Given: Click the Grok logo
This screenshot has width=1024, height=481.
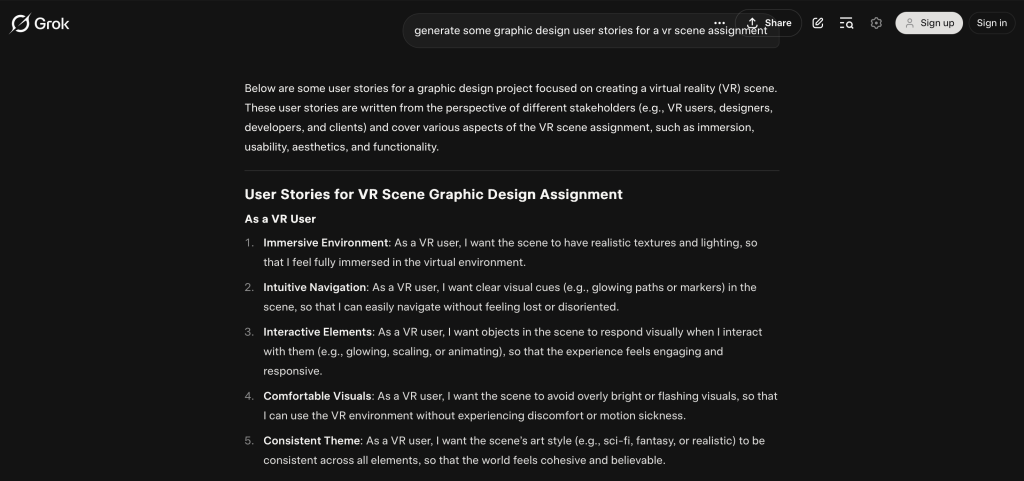Looking at the screenshot, I should pyautogui.click(x=40, y=23).
